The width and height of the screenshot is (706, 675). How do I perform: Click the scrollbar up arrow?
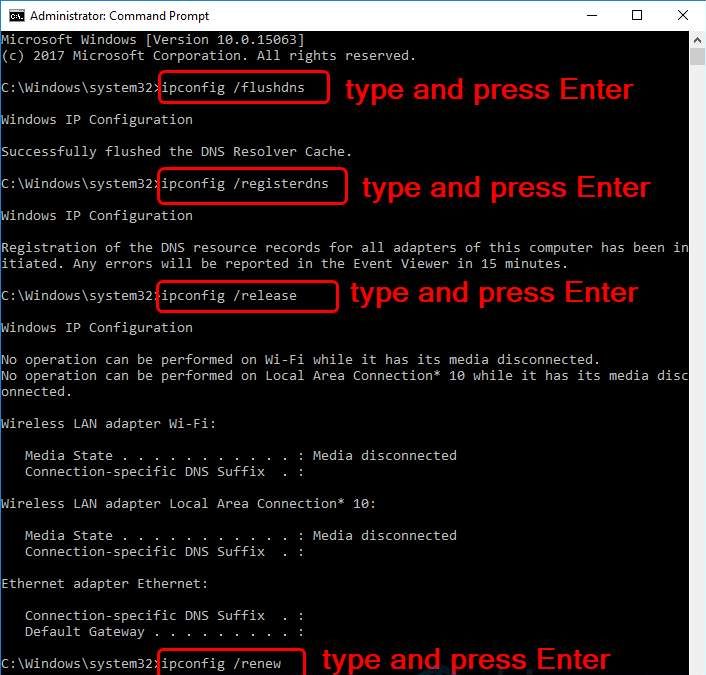coord(697,39)
